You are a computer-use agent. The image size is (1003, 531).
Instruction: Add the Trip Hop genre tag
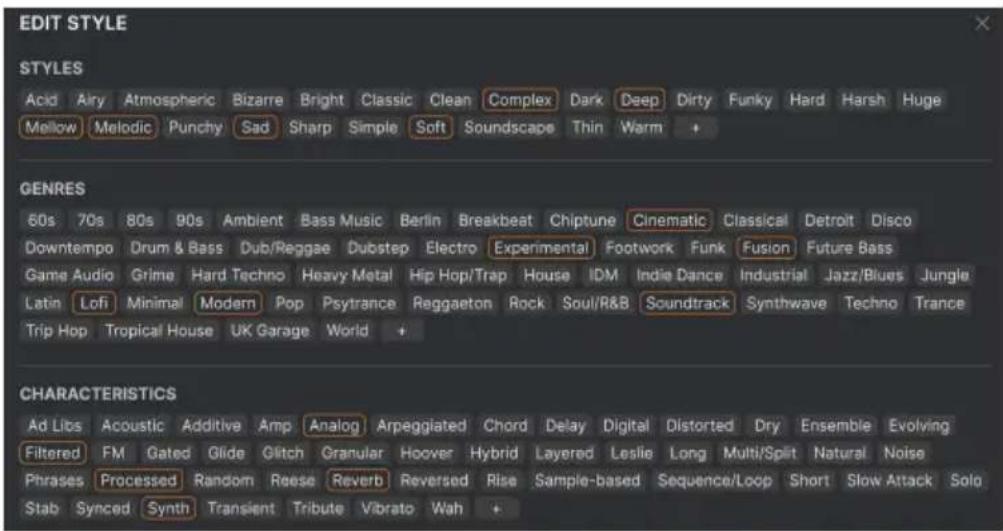coord(56,331)
